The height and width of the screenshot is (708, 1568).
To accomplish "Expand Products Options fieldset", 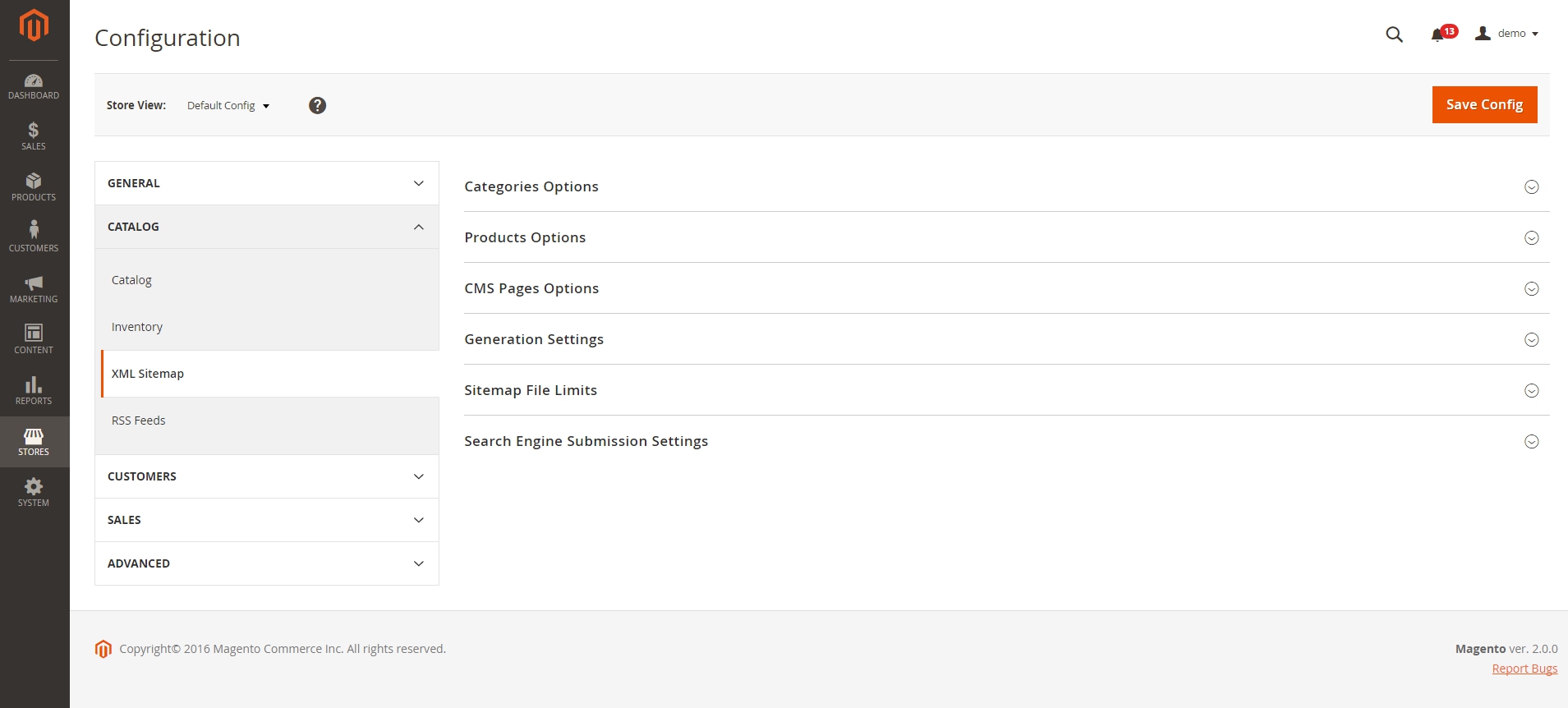I will coord(1006,237).
